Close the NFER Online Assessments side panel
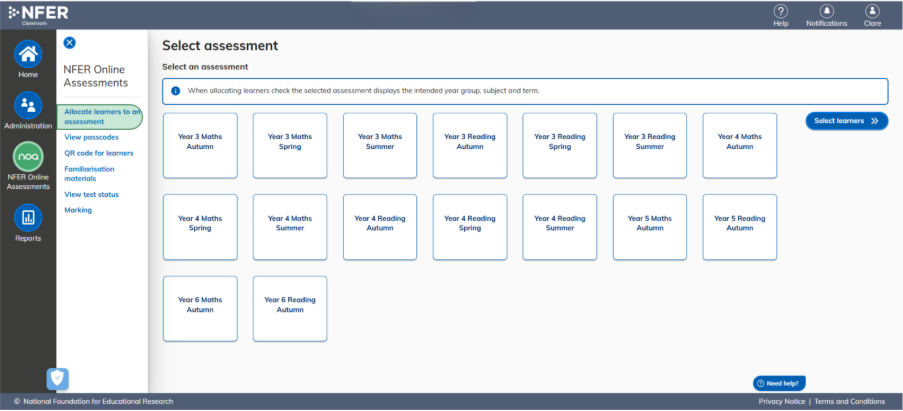The width and height of the screenshot is (903, 411). pos(70,43)
